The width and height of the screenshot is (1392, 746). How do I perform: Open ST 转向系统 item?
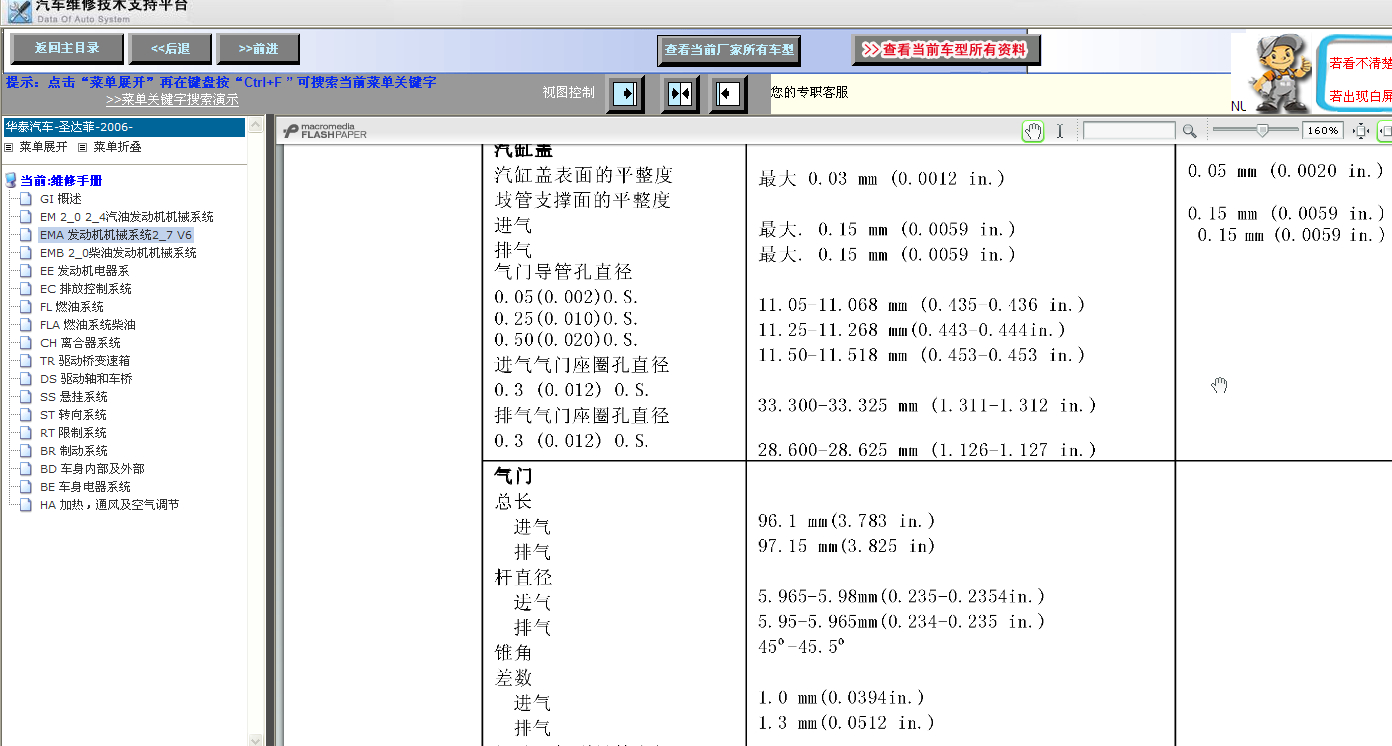point(73,415)
